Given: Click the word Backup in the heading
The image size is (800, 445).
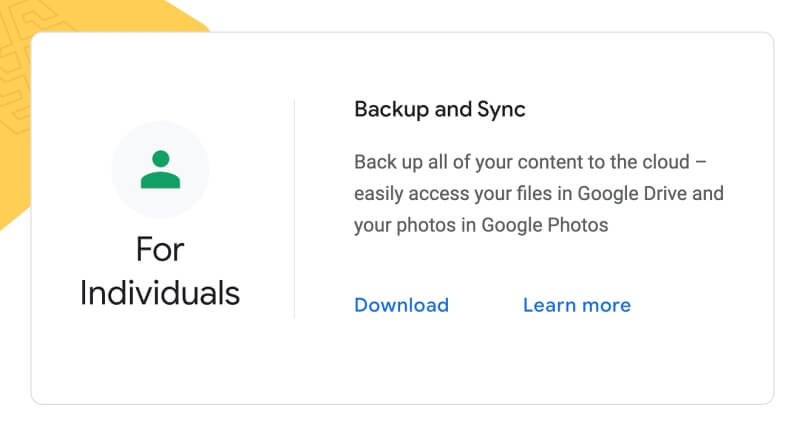Looking at the screenshot, I should coord(392,109).
